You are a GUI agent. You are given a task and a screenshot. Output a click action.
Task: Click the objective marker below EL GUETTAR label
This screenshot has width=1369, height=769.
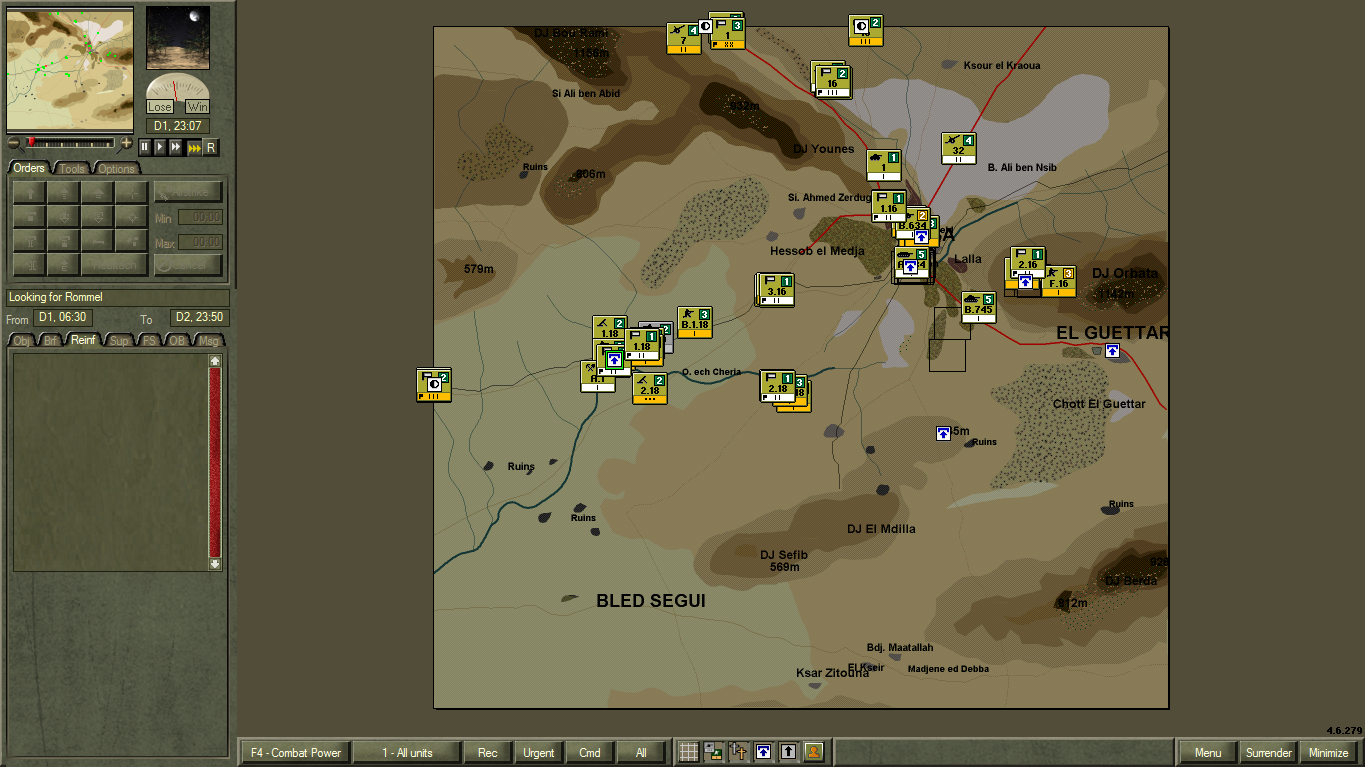(1112, 350)
